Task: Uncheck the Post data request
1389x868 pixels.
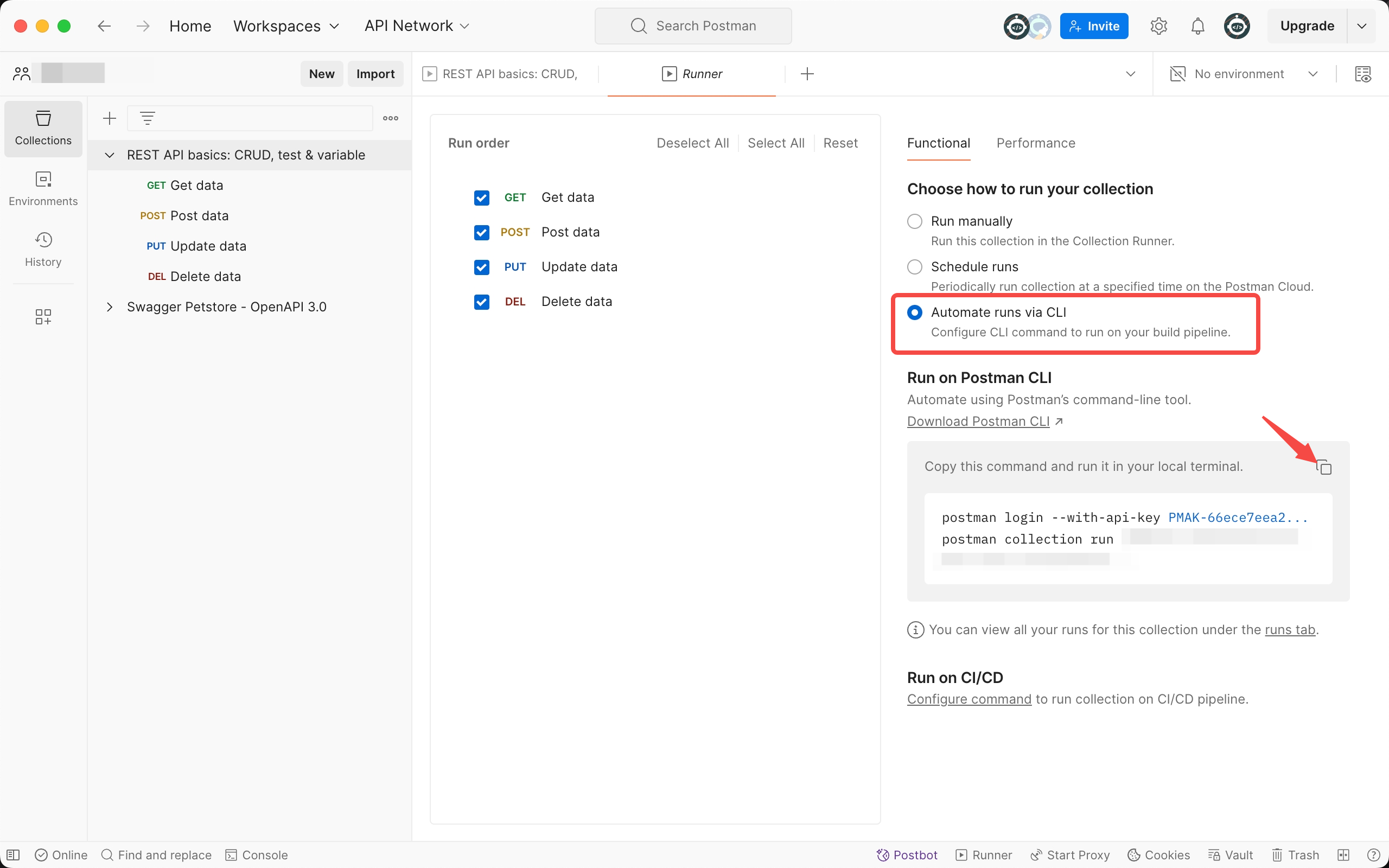Action: [x=482, y=233]
